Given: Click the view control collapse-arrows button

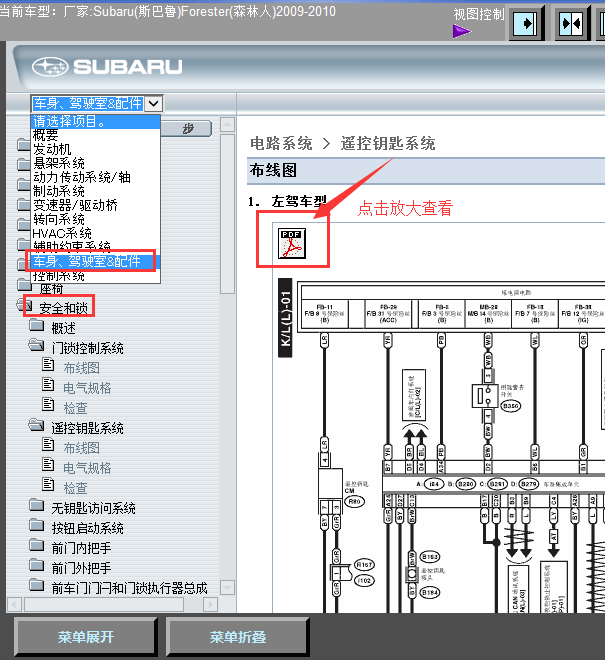Looking at the screenshot, I should 572,23.
